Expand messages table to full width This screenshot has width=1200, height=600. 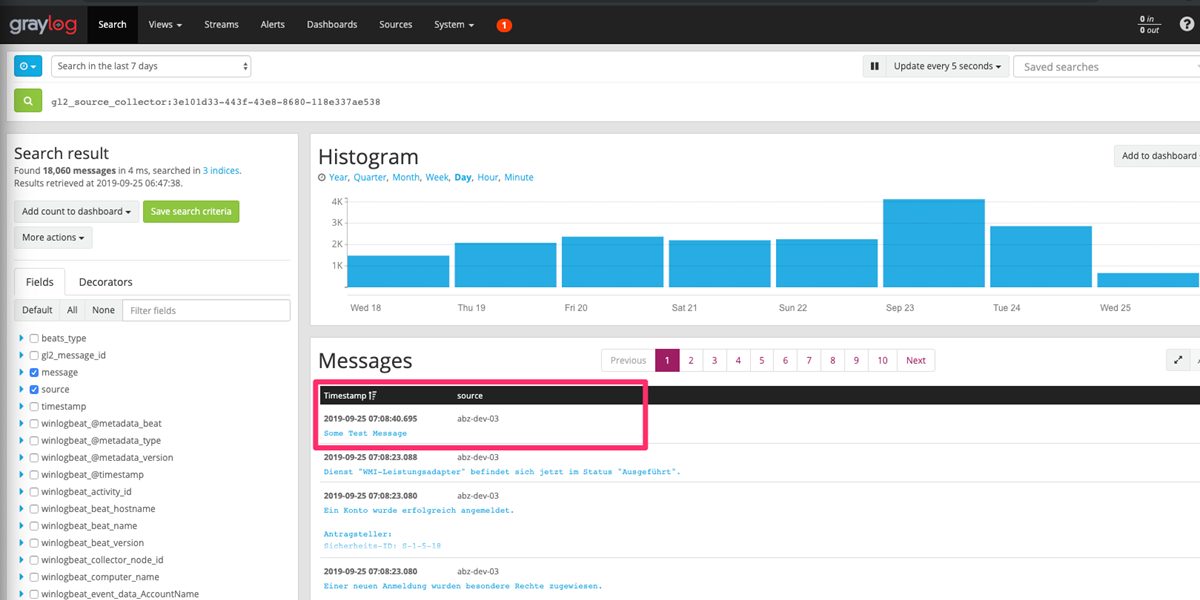[x=1178, y=360]
